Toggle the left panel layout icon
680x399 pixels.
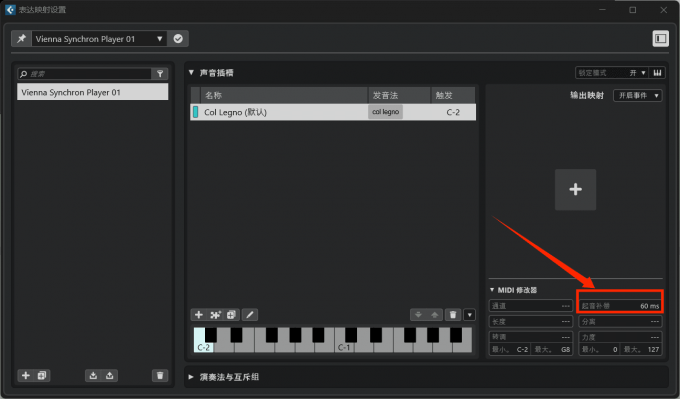[x=660, y=39]
